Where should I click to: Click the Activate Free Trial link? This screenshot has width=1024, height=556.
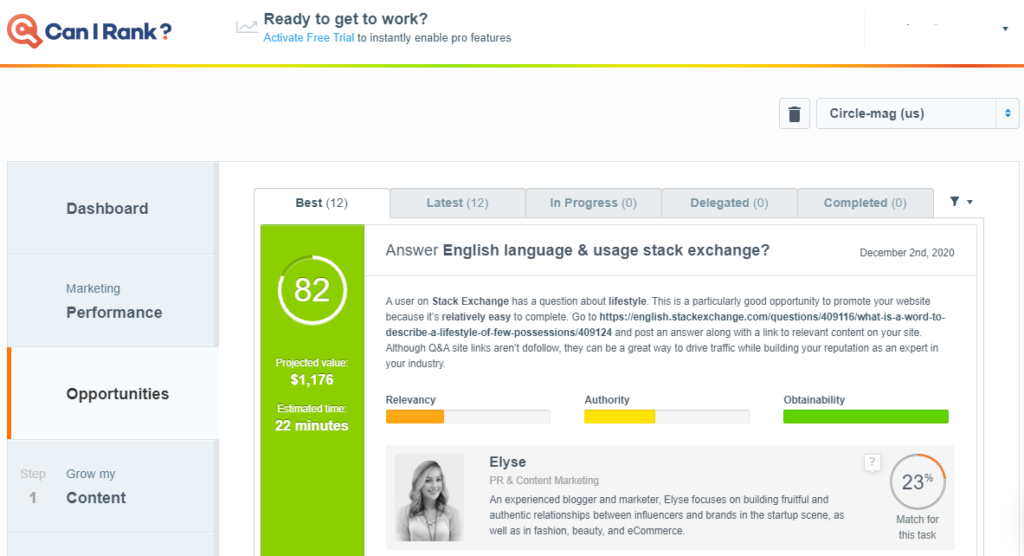[308, 38]
